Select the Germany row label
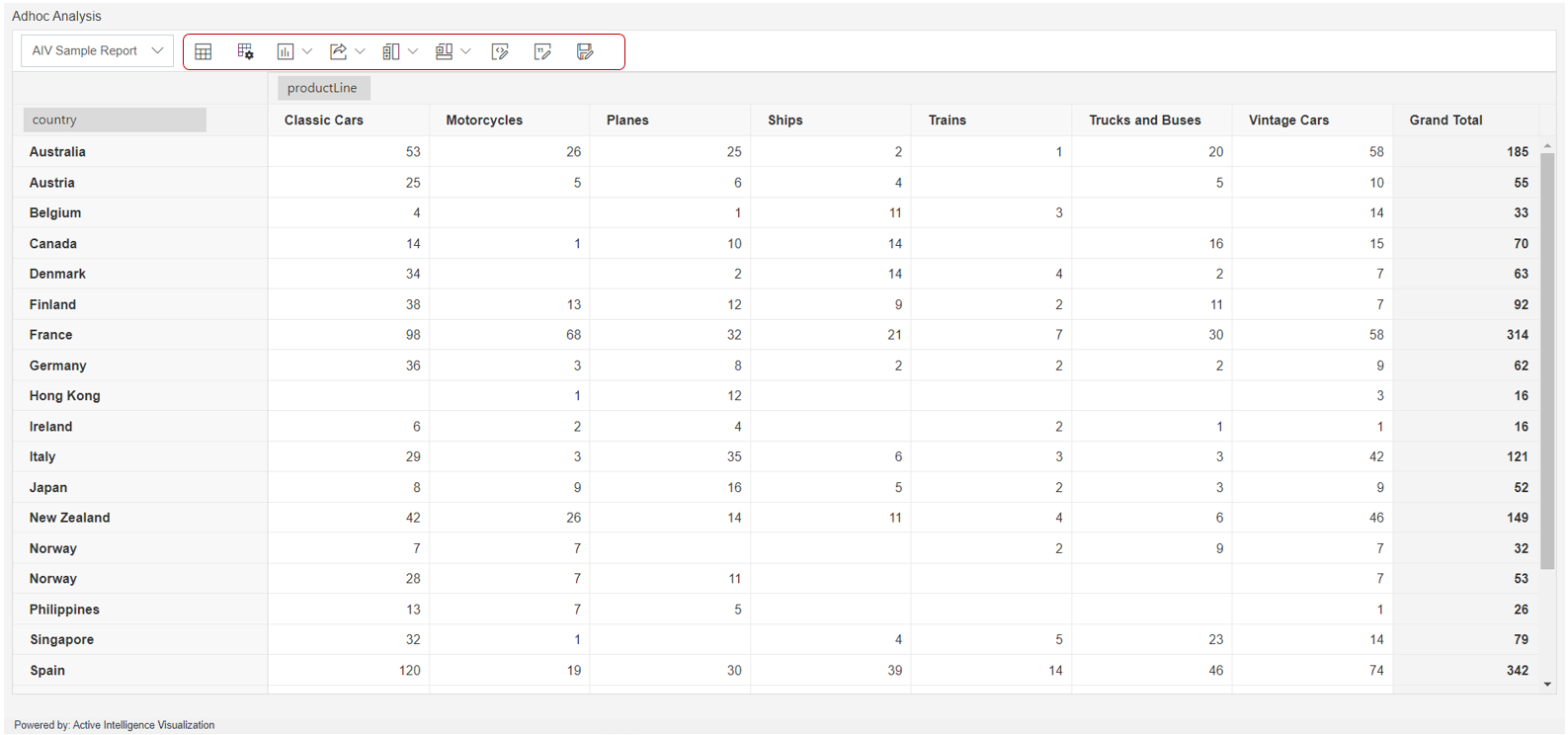The height and width of the screenshot is (735, 1568). pyautogui.click(x=57, y=366)
